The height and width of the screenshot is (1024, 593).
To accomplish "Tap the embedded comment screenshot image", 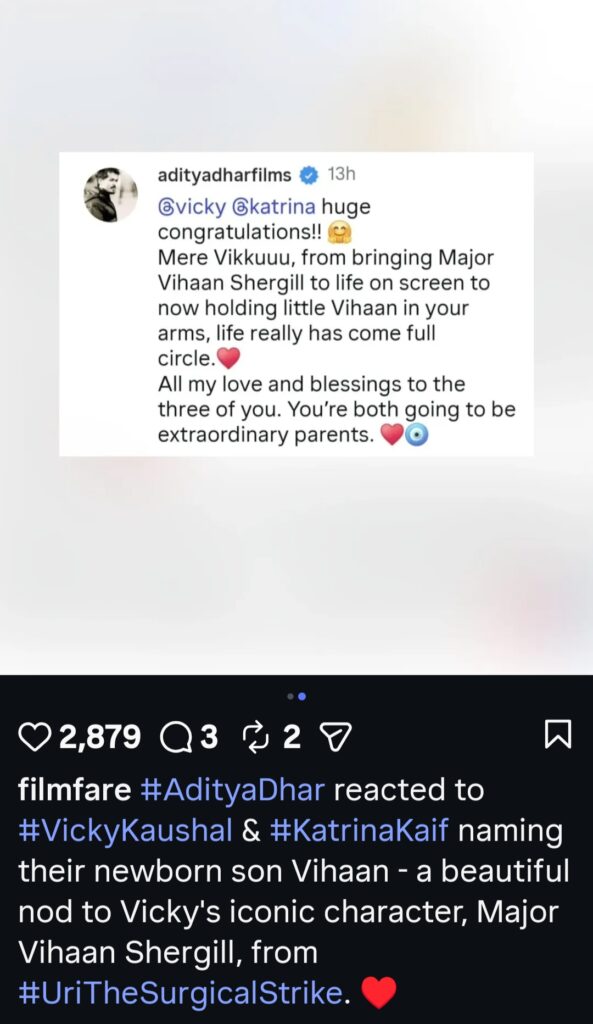I will pos(296,304).
